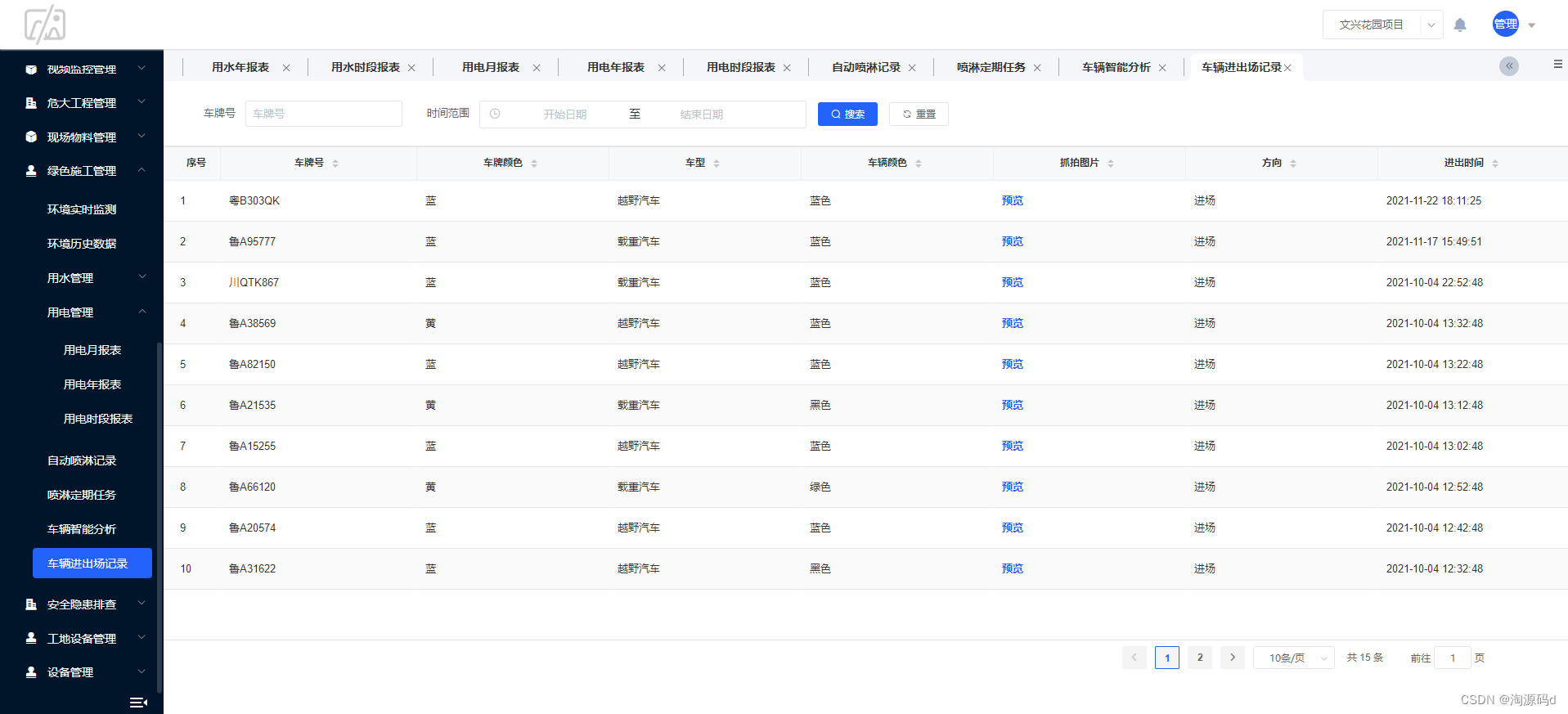Switch to the 用电月报表 tab
Image resolution: width=1568 pixels, height=714 pixels.
[x=491, y=67]
